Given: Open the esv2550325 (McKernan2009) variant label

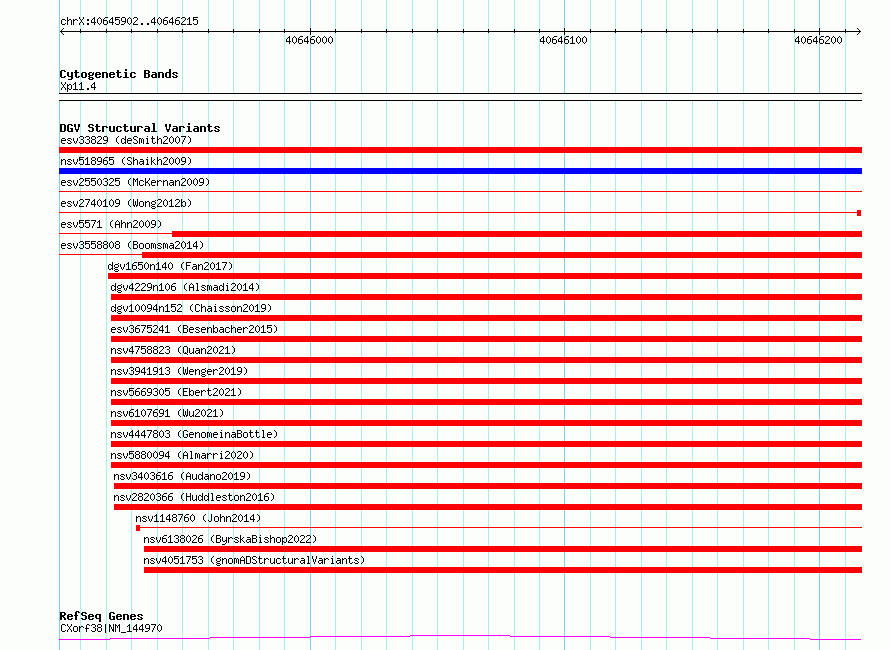Looking at the screenshot, I should point(134,182).
